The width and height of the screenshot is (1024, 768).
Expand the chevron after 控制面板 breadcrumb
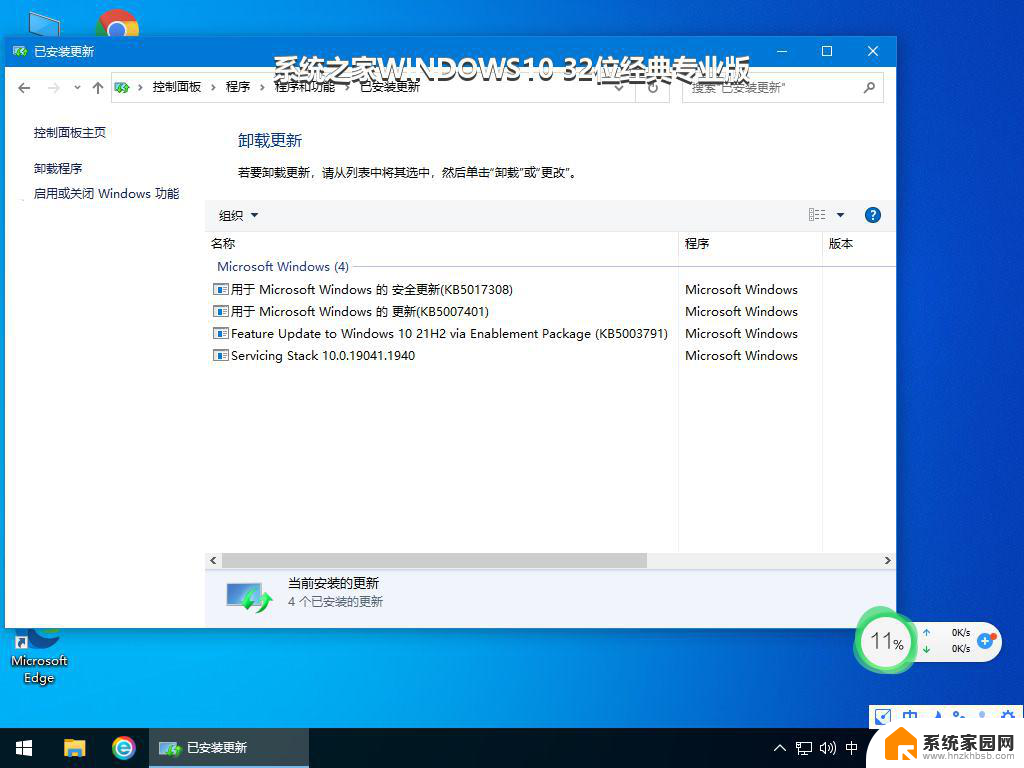(x=213, y=88)
